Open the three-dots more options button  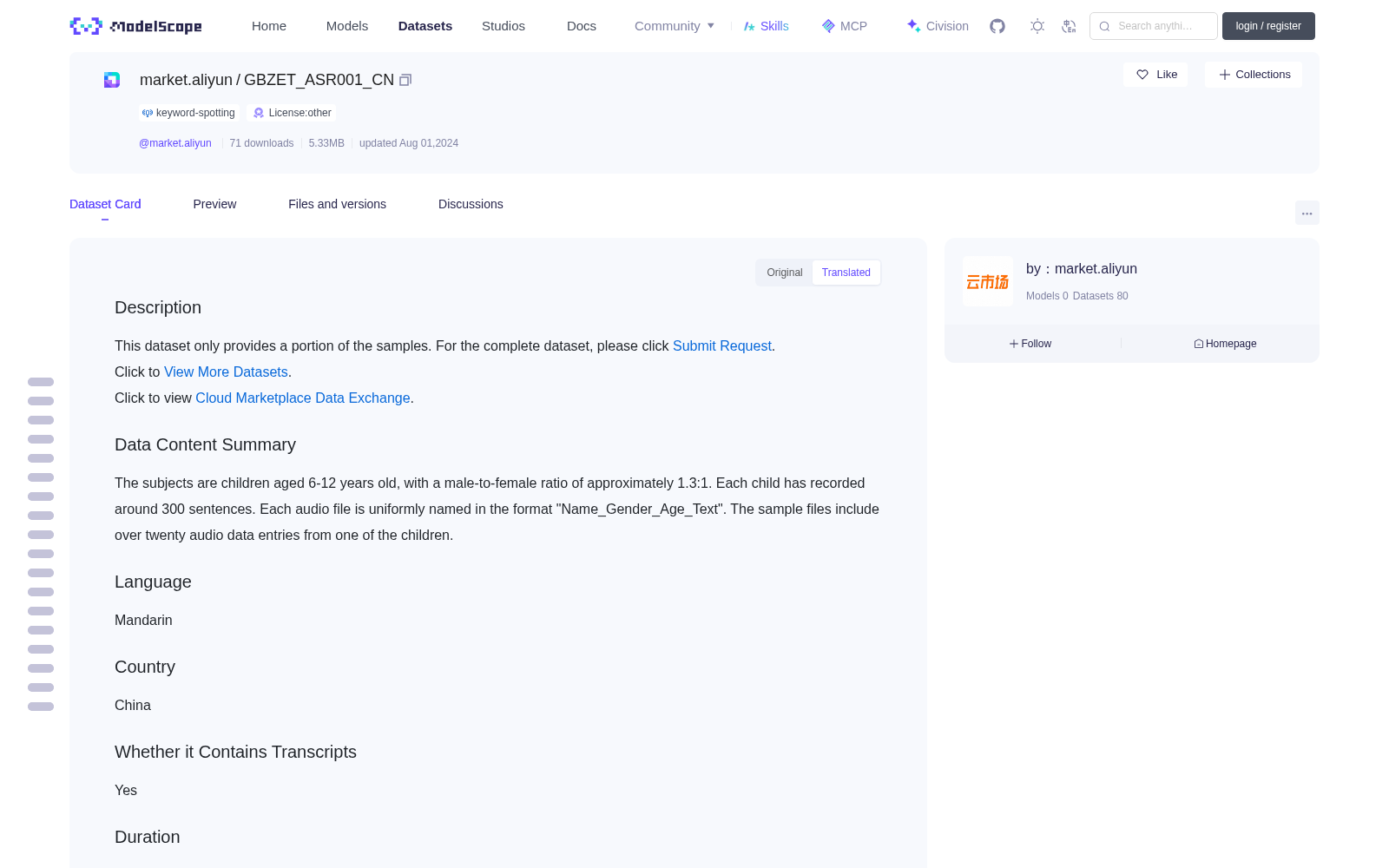tap(1307, 213)
